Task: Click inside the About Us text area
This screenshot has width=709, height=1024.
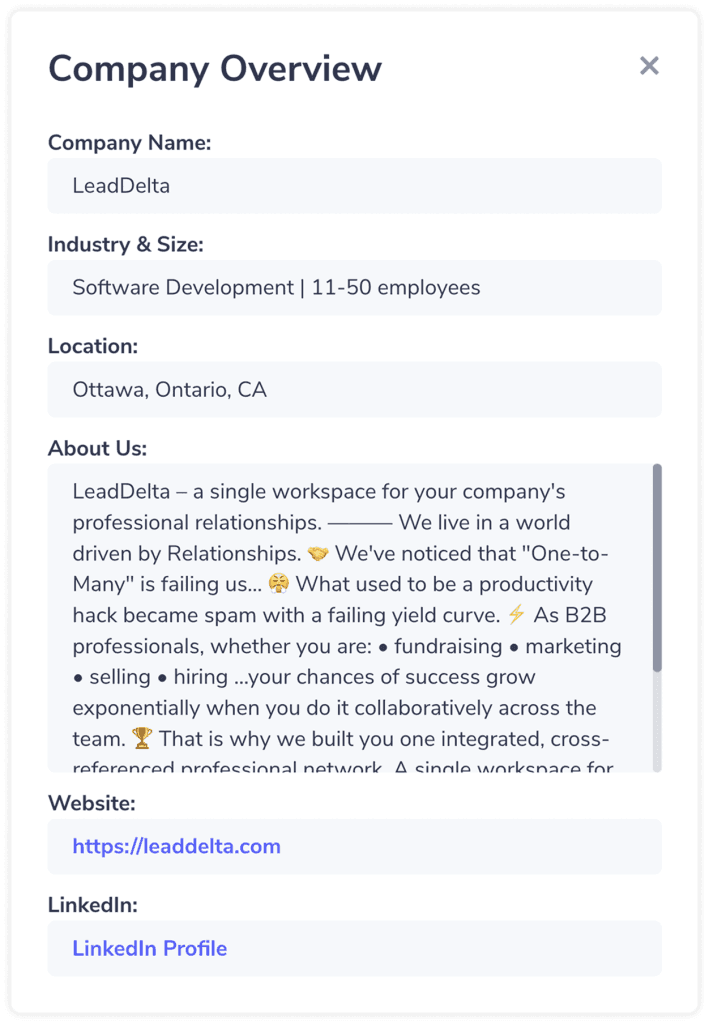Action: click(350, 618)
